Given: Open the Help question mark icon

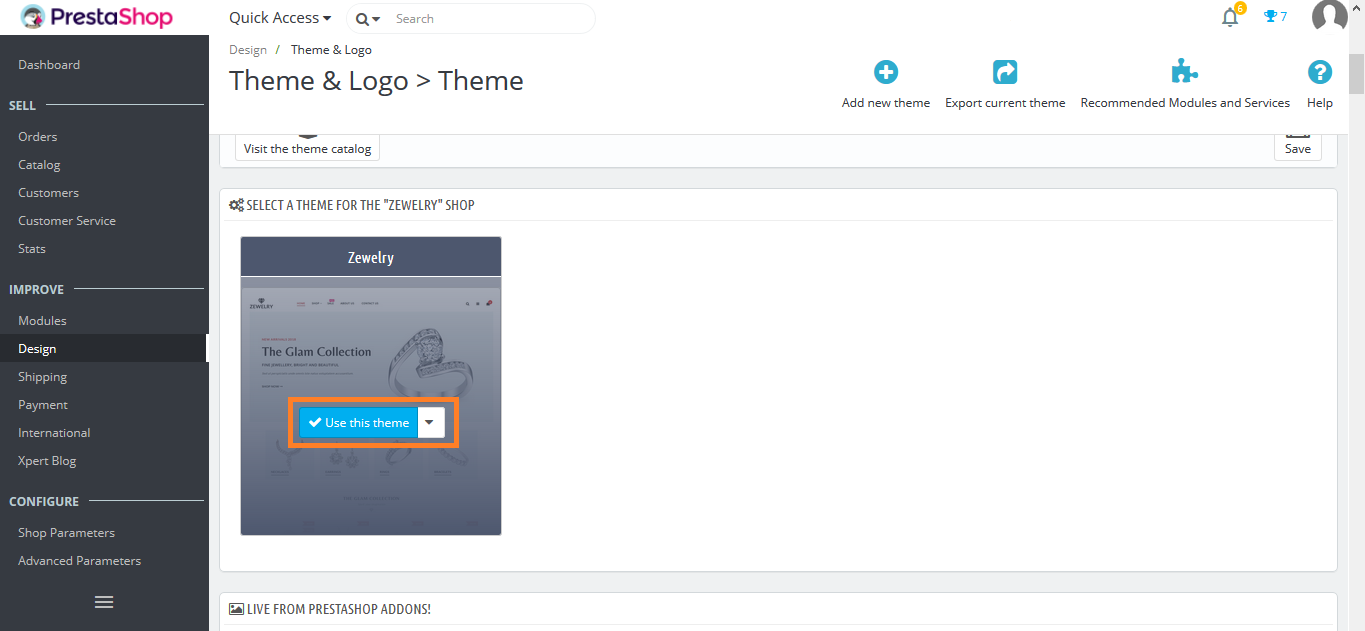Looking at the screenshot, I should (1320, 72).
